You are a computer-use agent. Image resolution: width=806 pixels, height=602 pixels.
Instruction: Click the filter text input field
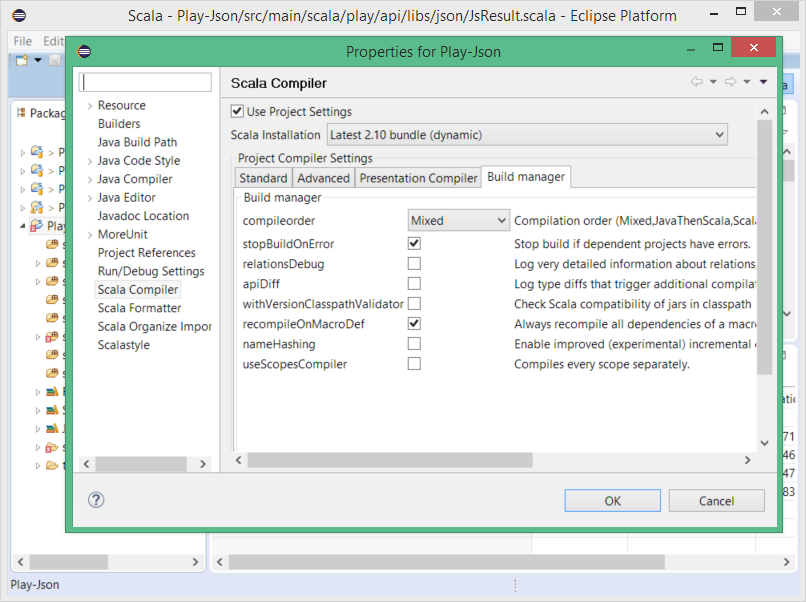click(146, 82)
